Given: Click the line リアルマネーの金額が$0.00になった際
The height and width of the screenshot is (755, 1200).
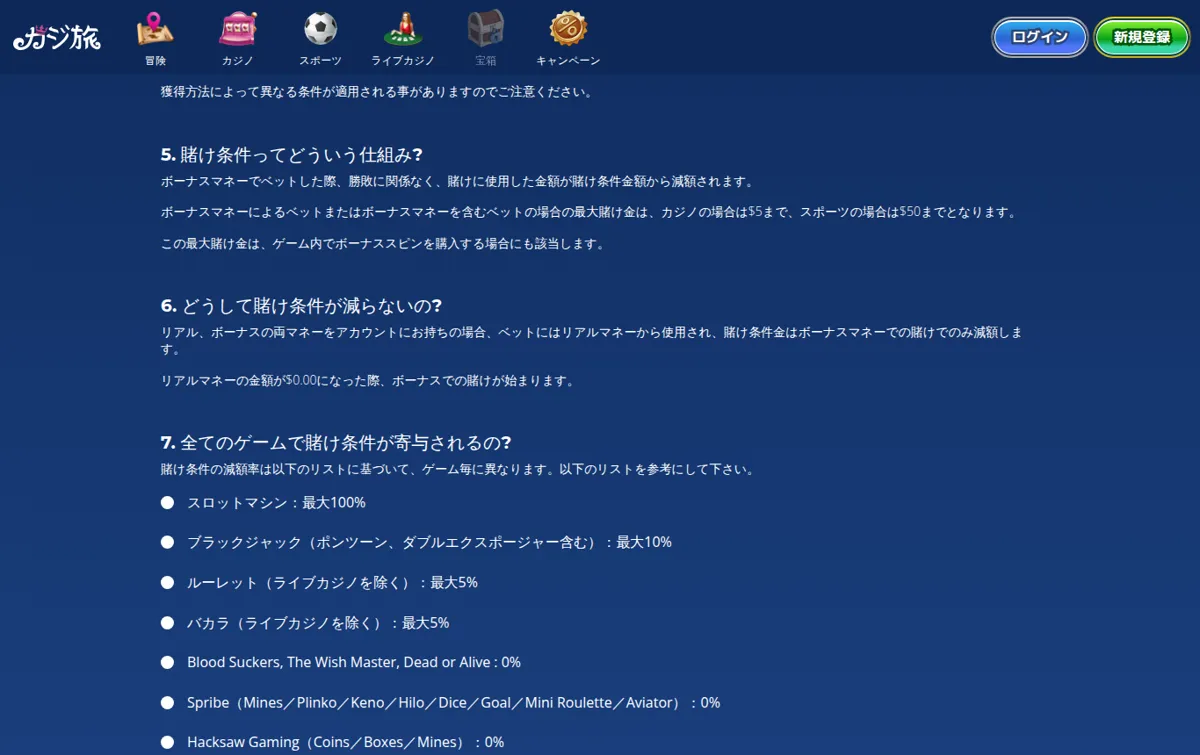Looking at the screenshot, I should point(368,380).
